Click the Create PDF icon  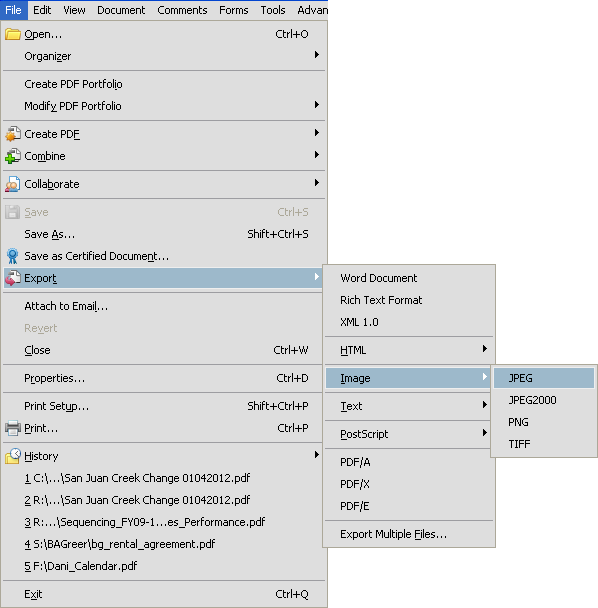[13, 134]
